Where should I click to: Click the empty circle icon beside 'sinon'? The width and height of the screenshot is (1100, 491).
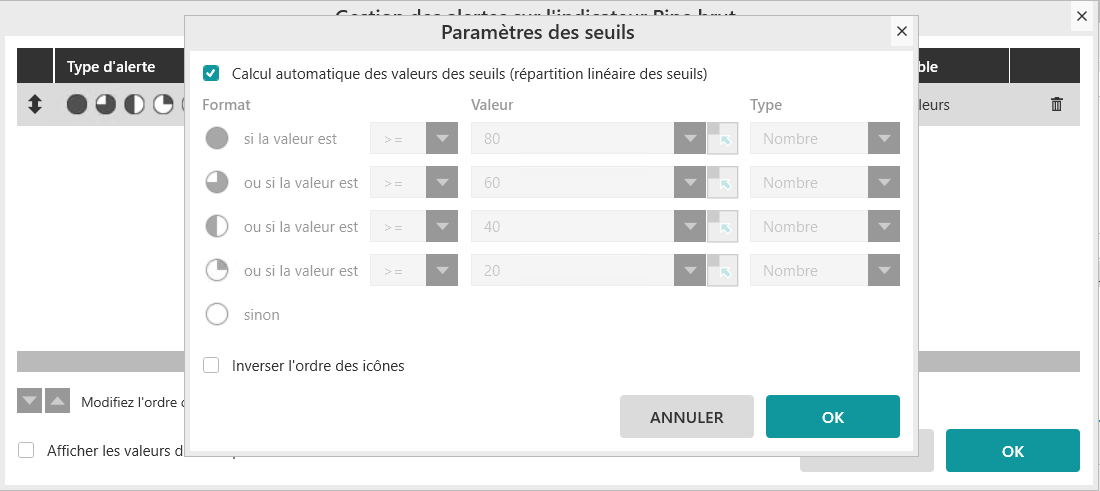(x=217, y=315)
